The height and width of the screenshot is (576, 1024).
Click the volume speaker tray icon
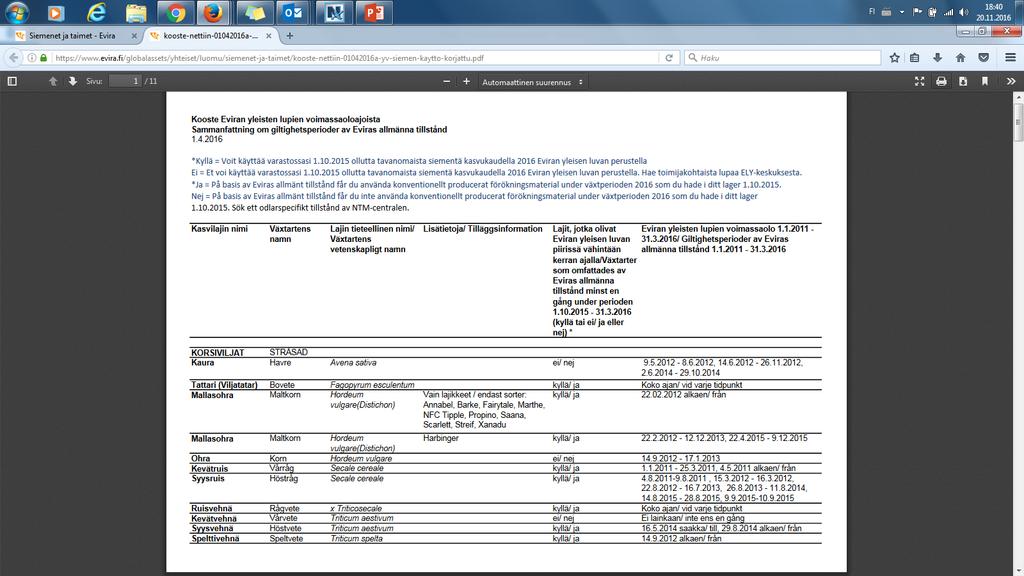[964, 12]
